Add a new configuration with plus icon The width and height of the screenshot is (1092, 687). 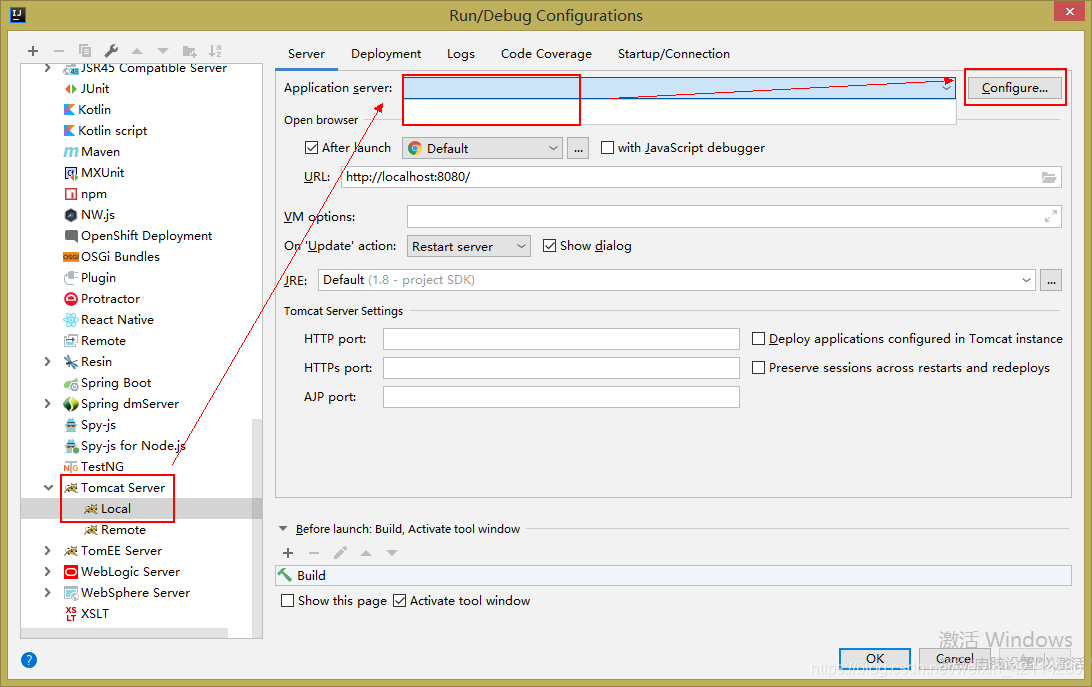33,51
